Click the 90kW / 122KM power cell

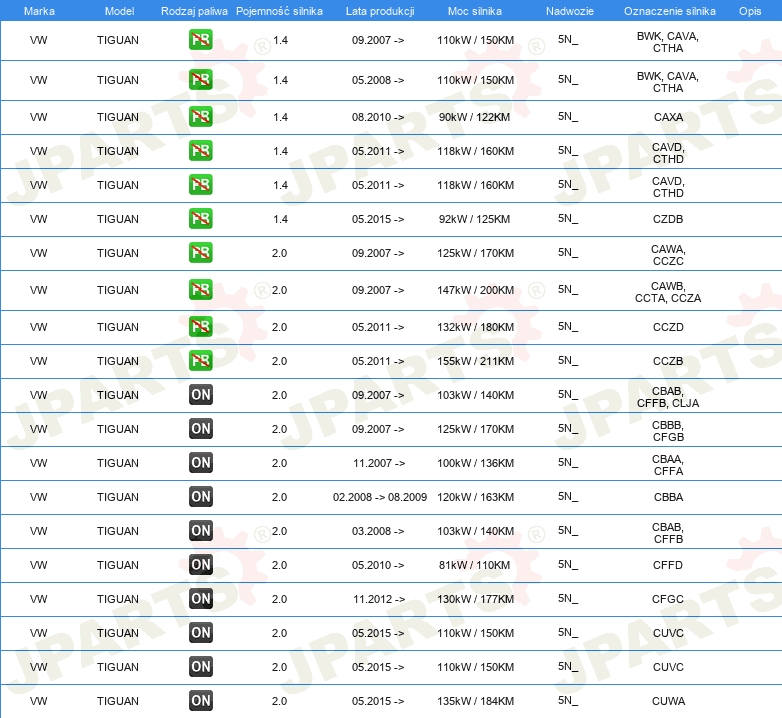pyautogui.click(x=474, y=117)
